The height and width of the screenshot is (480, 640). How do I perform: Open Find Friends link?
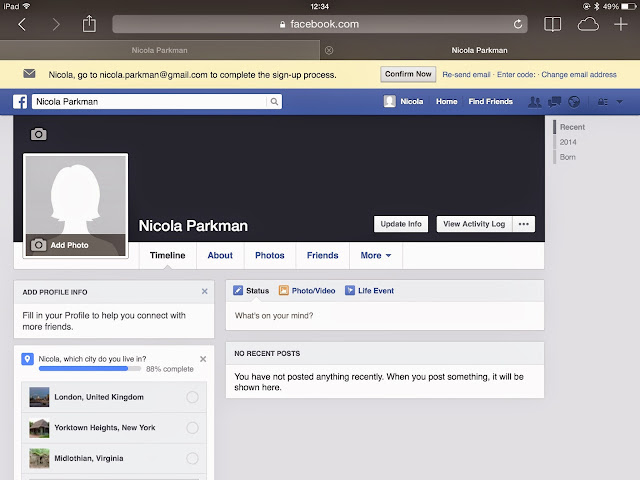pyautogui.click(x=490, y=101)
